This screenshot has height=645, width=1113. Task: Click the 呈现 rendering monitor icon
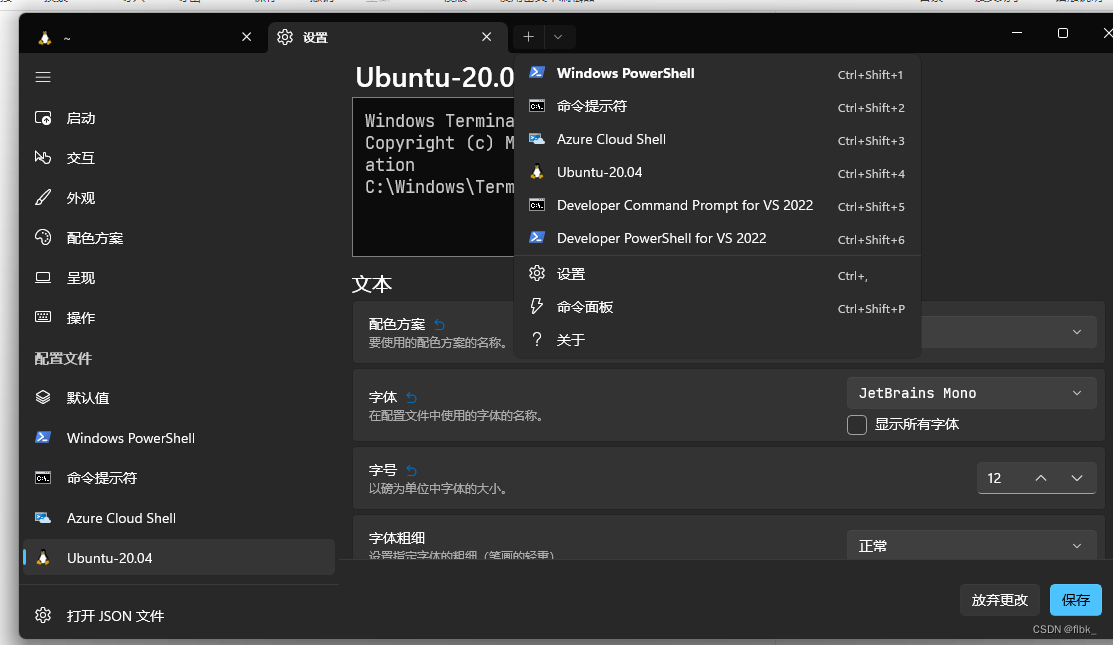click(x=43, y=277)
